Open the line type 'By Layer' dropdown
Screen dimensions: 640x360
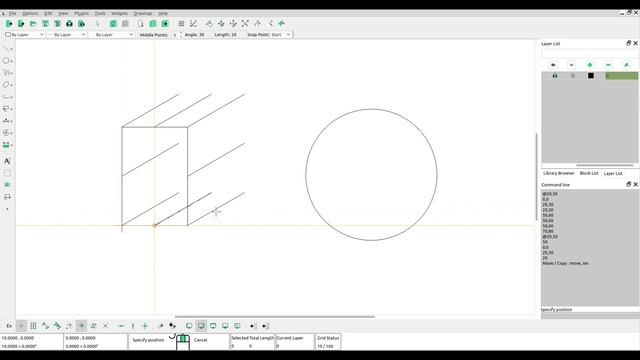111,35
